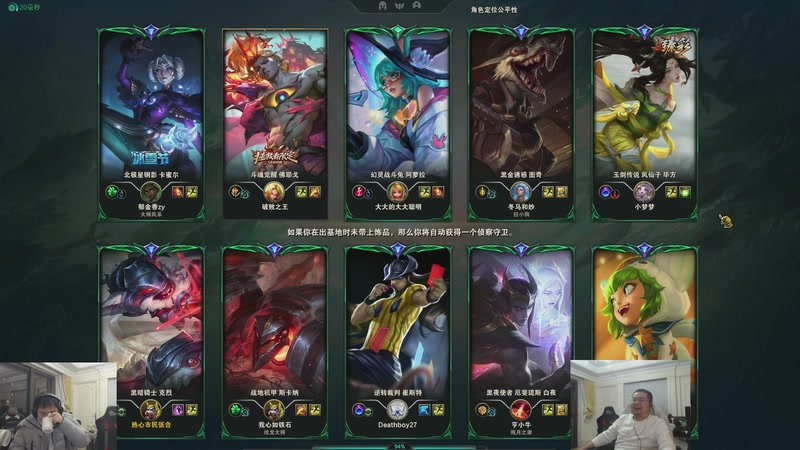Click red summoner icon above 亨小牛

click(x=520, y=410)
